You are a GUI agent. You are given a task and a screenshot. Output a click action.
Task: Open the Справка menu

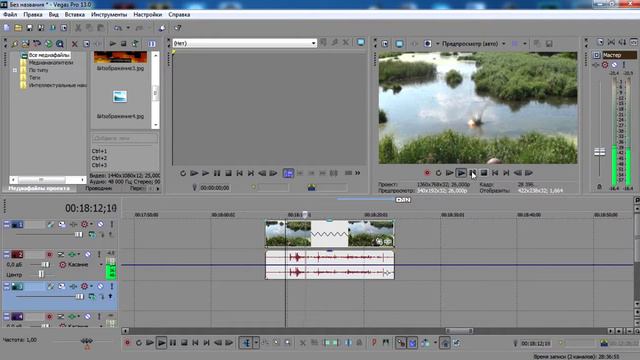click(179, 14)
